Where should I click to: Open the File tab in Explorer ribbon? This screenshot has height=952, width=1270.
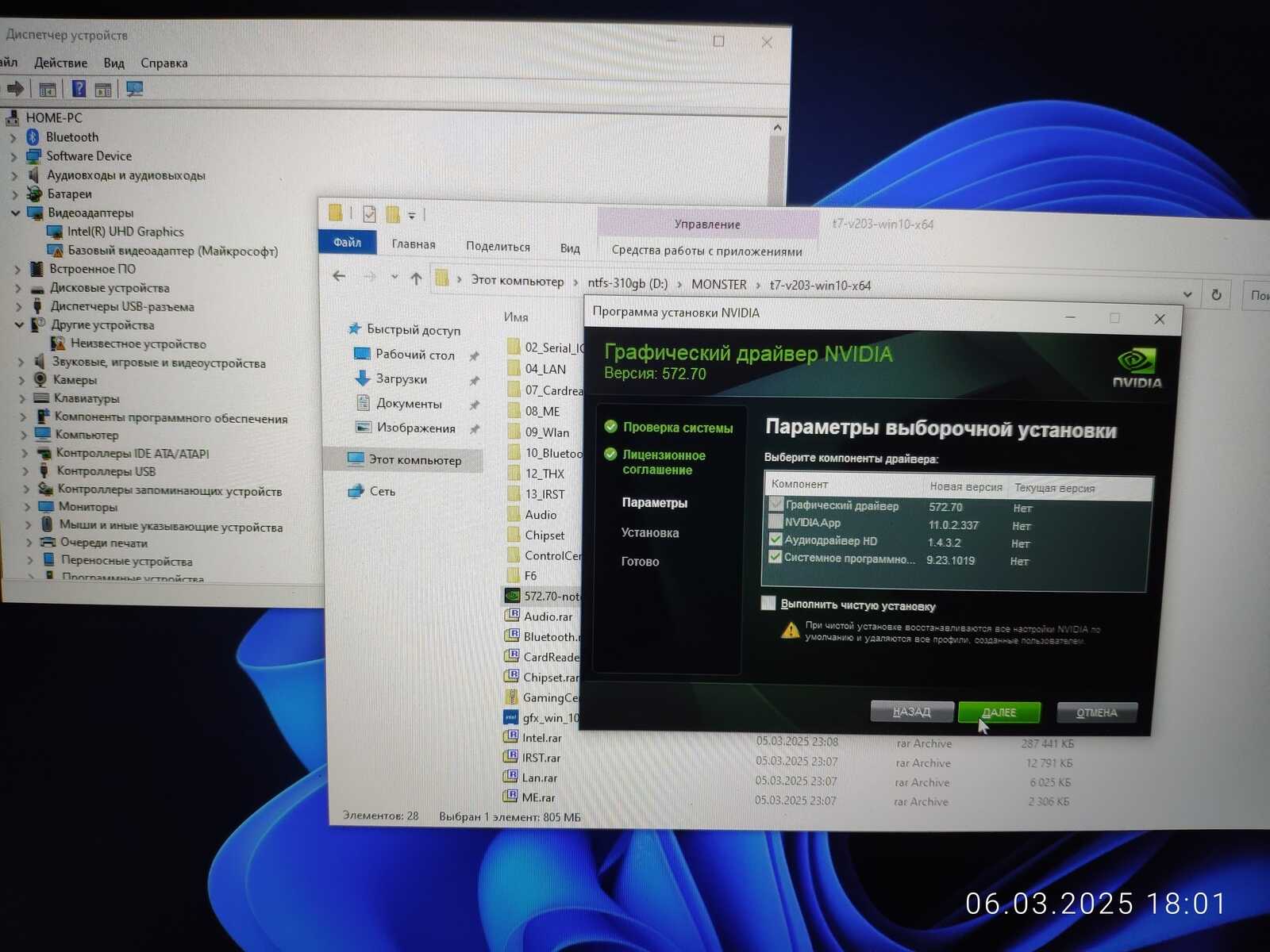coord(347,242)
